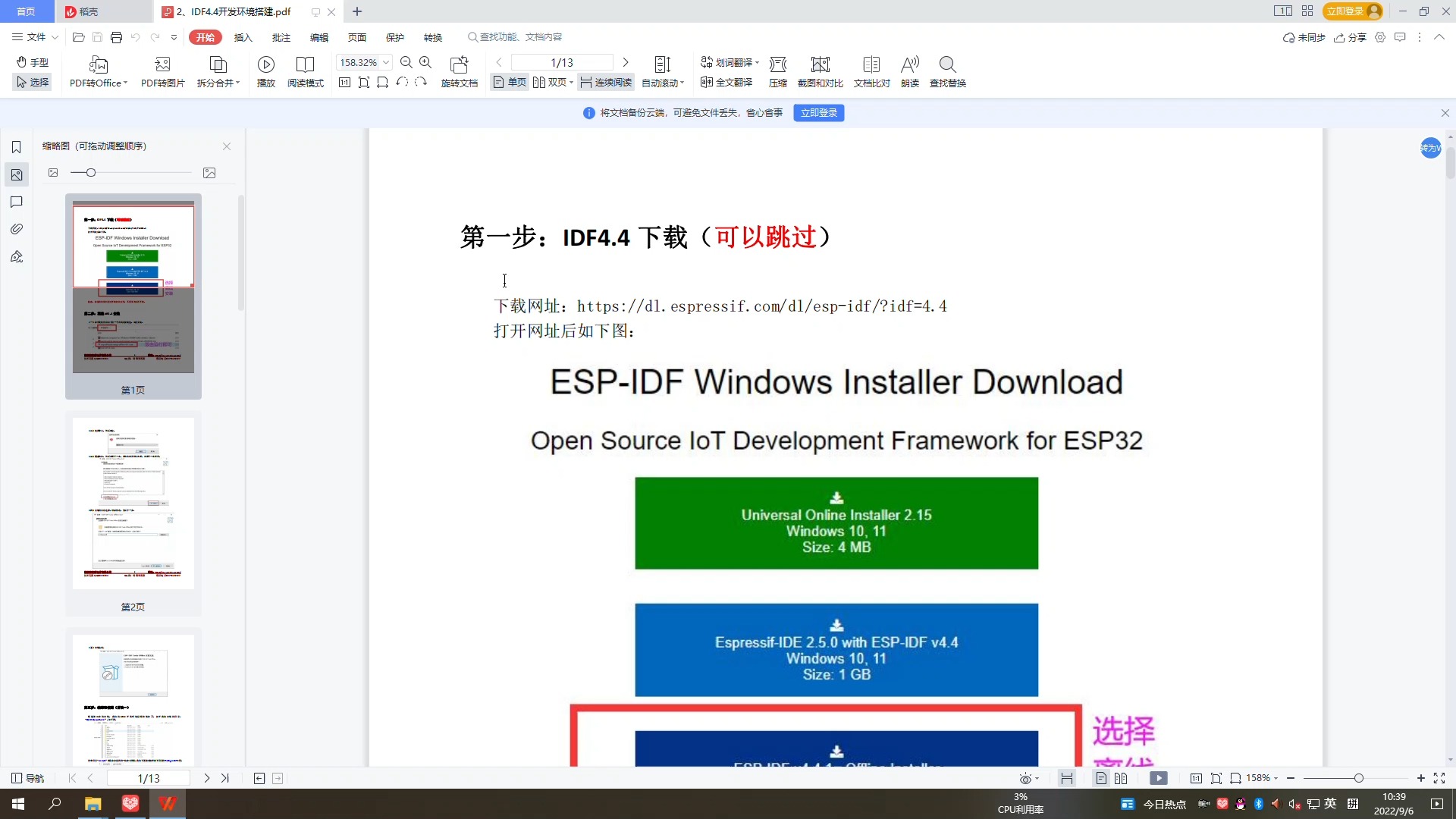Select the 第2页 page thumbnail

click(133, 503)
